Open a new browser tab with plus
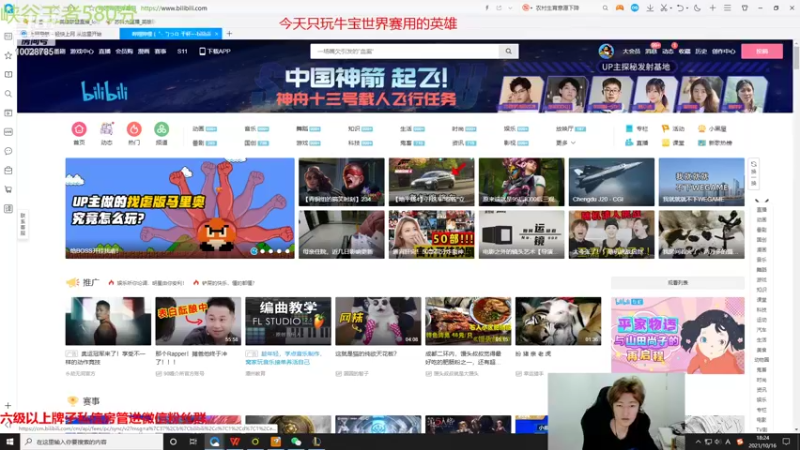This screenshot has height=450, width=800. point(229,34)
